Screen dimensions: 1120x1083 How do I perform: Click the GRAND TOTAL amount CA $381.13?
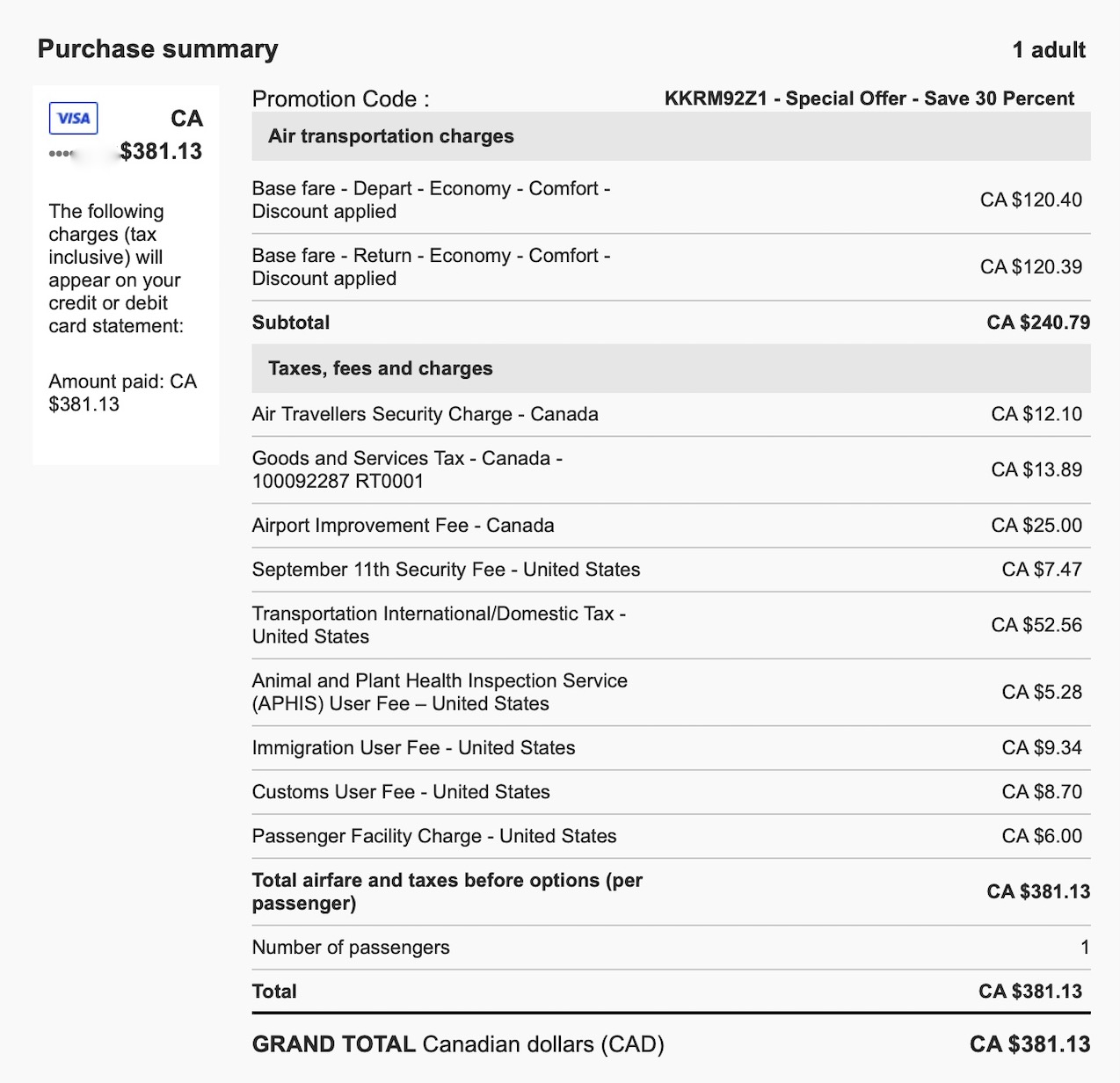1029,1044
